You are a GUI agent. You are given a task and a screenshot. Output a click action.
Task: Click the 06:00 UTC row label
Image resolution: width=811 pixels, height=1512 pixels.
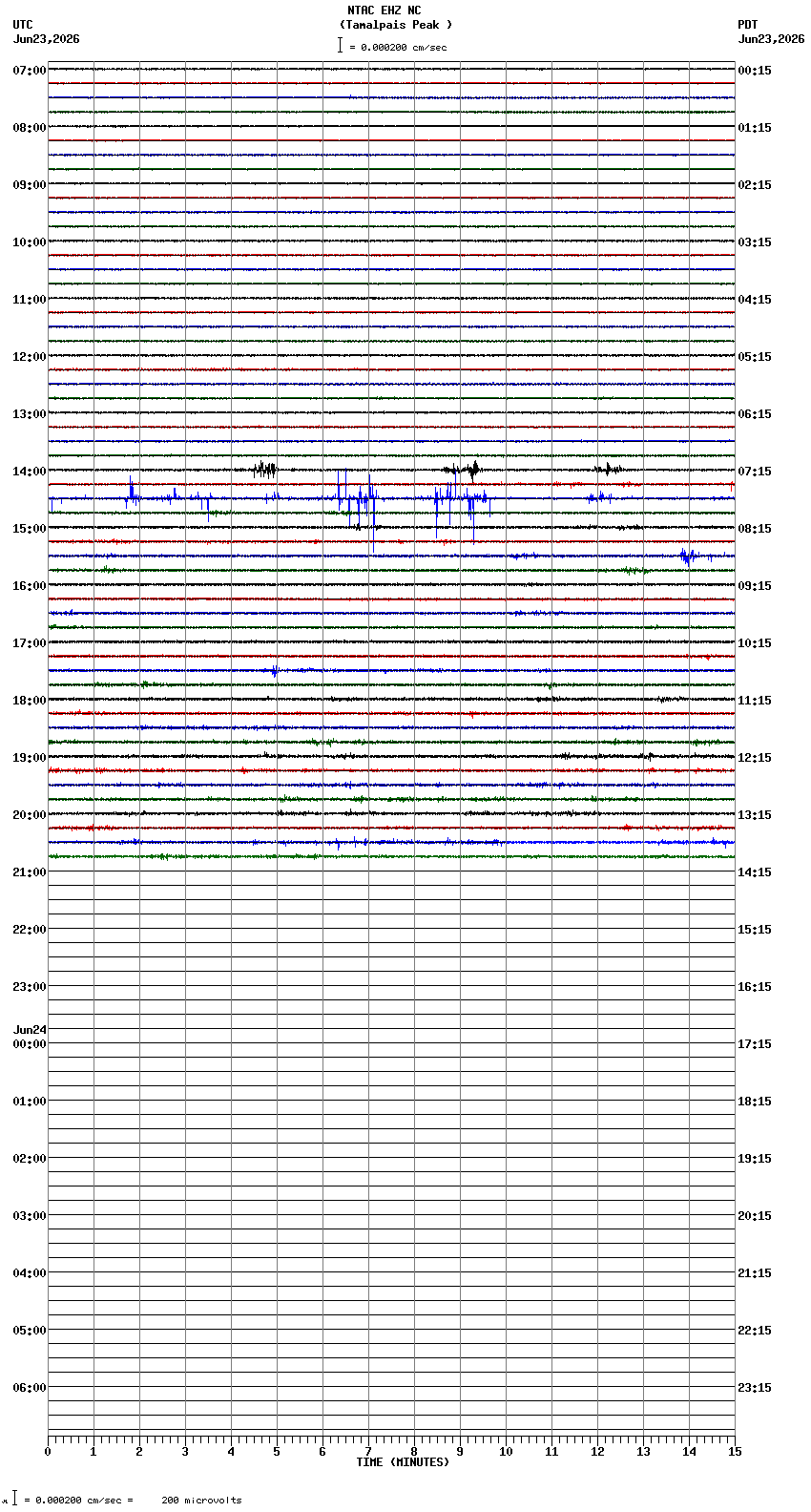coord(30,1388)
